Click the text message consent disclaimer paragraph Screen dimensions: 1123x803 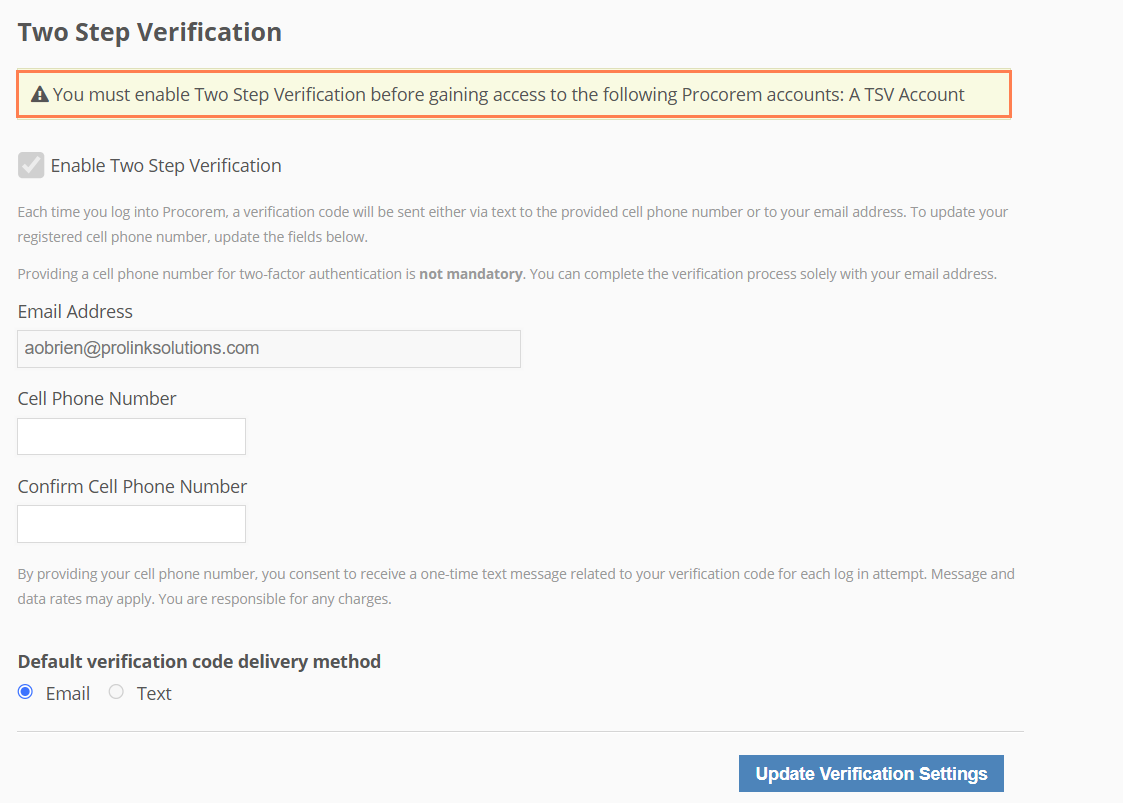515,586
